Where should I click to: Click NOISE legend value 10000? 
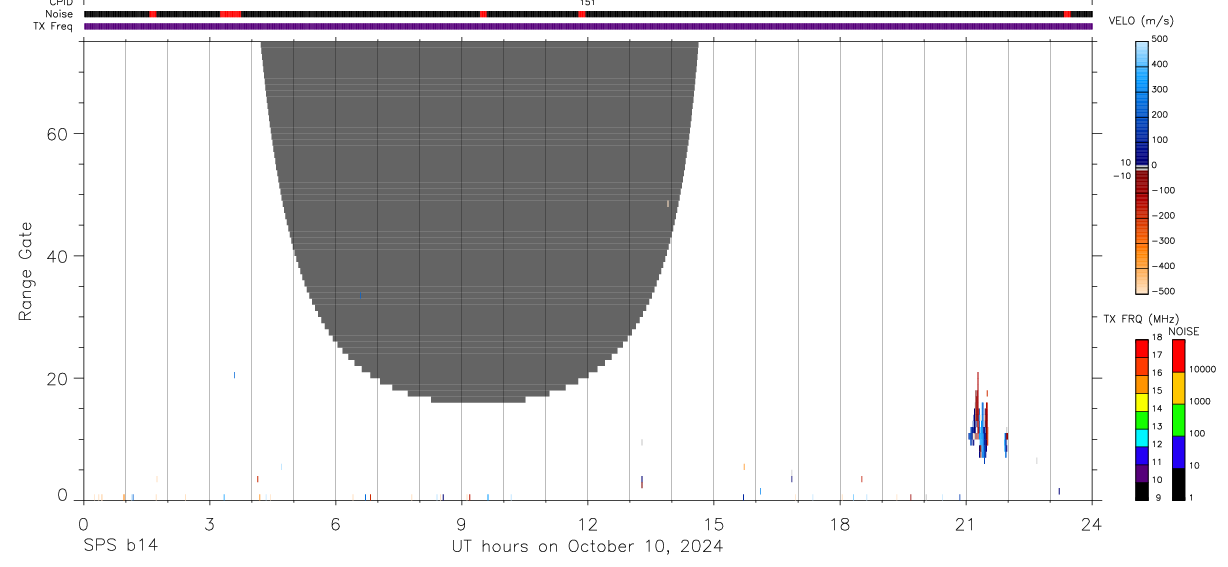pyautogui.click(x=1201, y=369)
